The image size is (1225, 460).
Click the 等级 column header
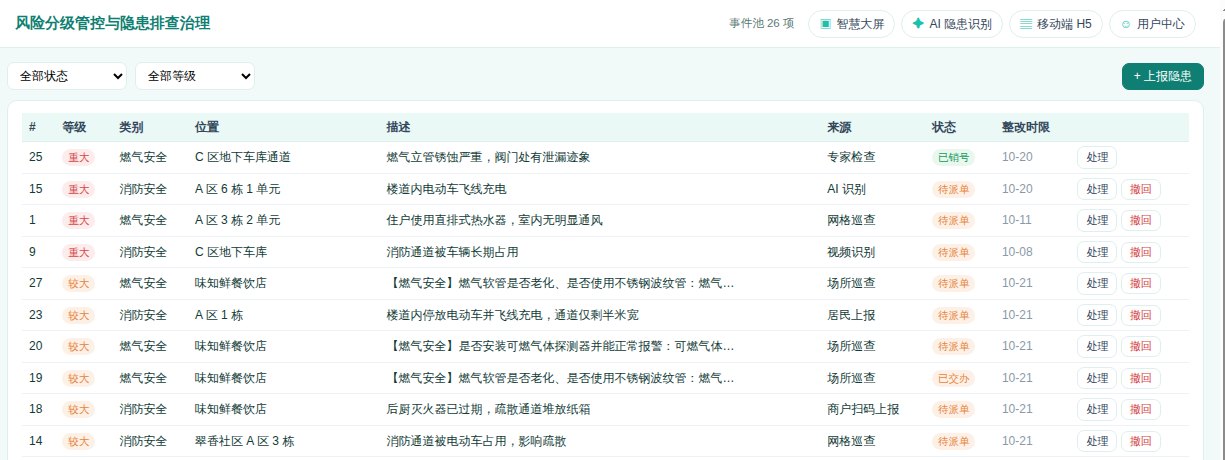[74, 127]
